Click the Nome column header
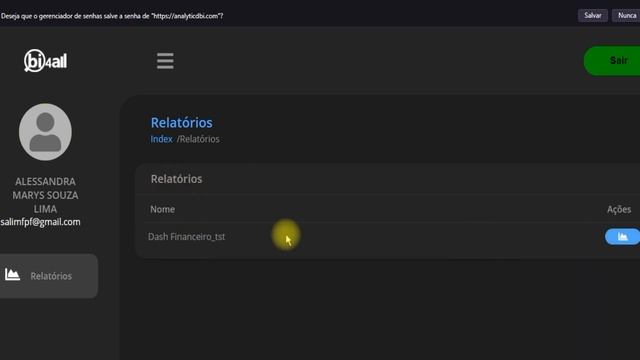 click(162, 209)
